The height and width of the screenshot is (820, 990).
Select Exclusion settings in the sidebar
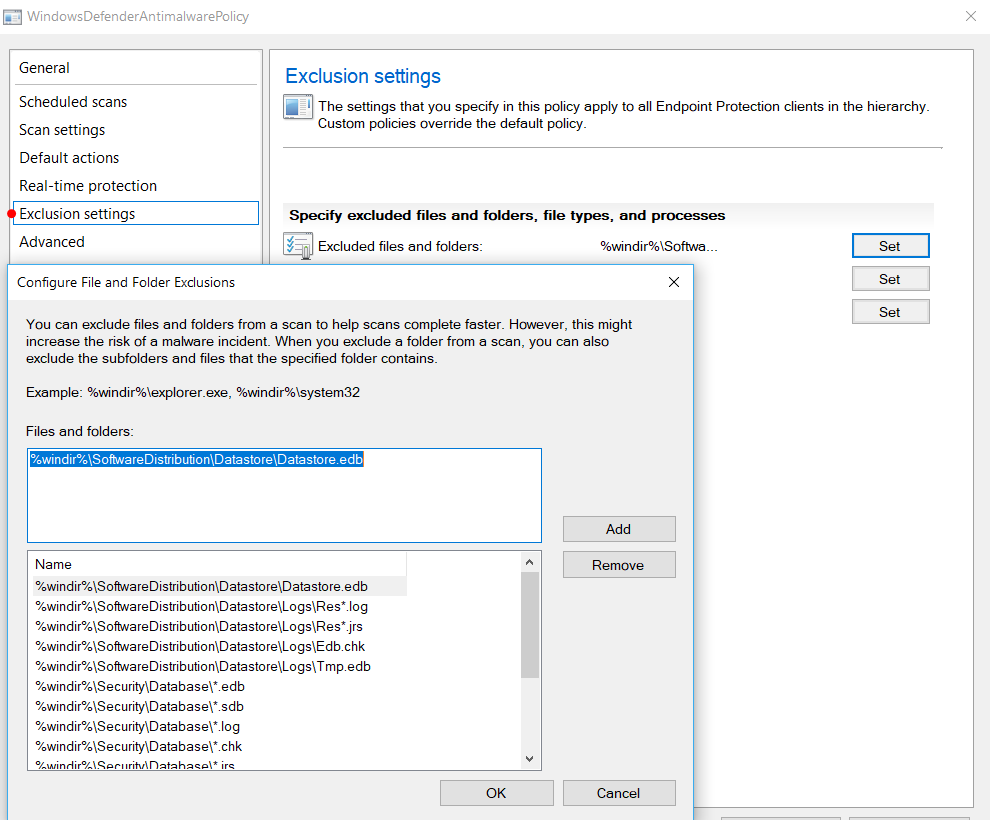tap(135, 213)
